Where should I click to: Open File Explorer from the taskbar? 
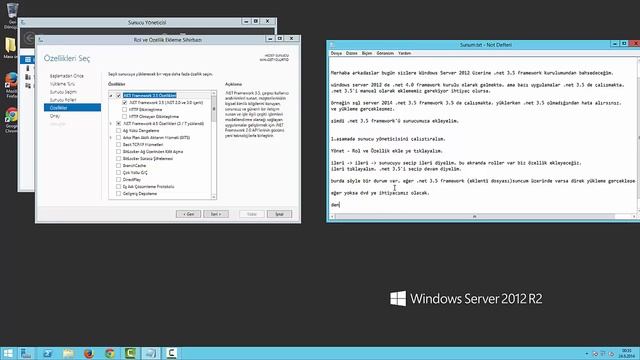pyautogui.click(x=68, y=353)
